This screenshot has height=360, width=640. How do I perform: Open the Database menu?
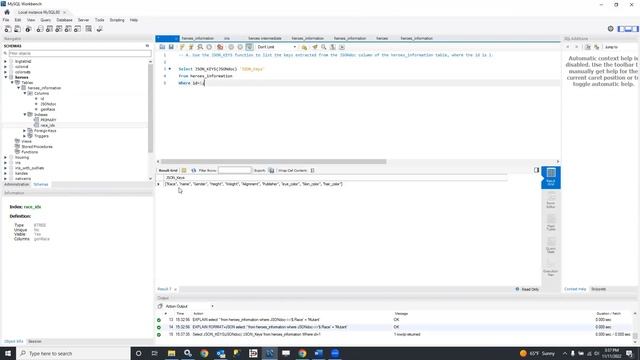(64, 20)
